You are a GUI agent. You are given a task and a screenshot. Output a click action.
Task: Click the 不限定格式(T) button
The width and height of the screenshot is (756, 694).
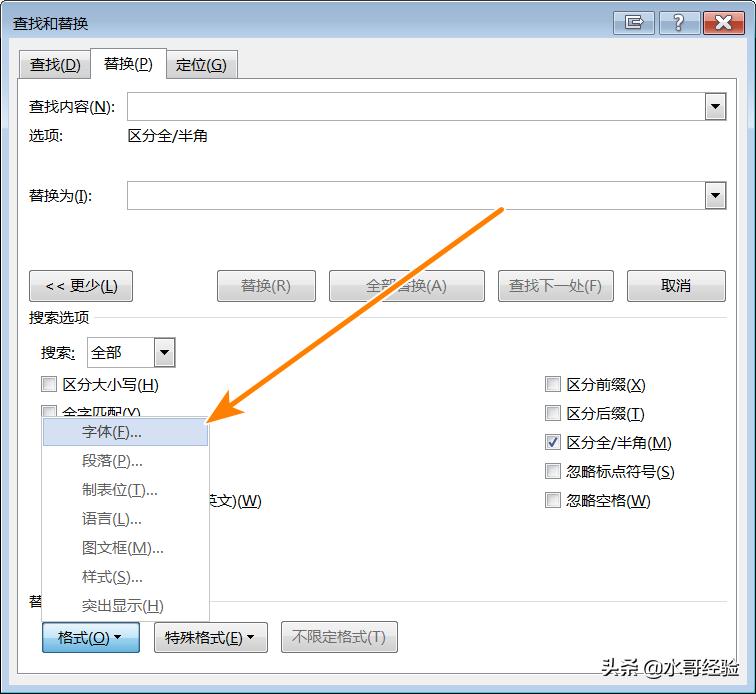click(339, 637)
